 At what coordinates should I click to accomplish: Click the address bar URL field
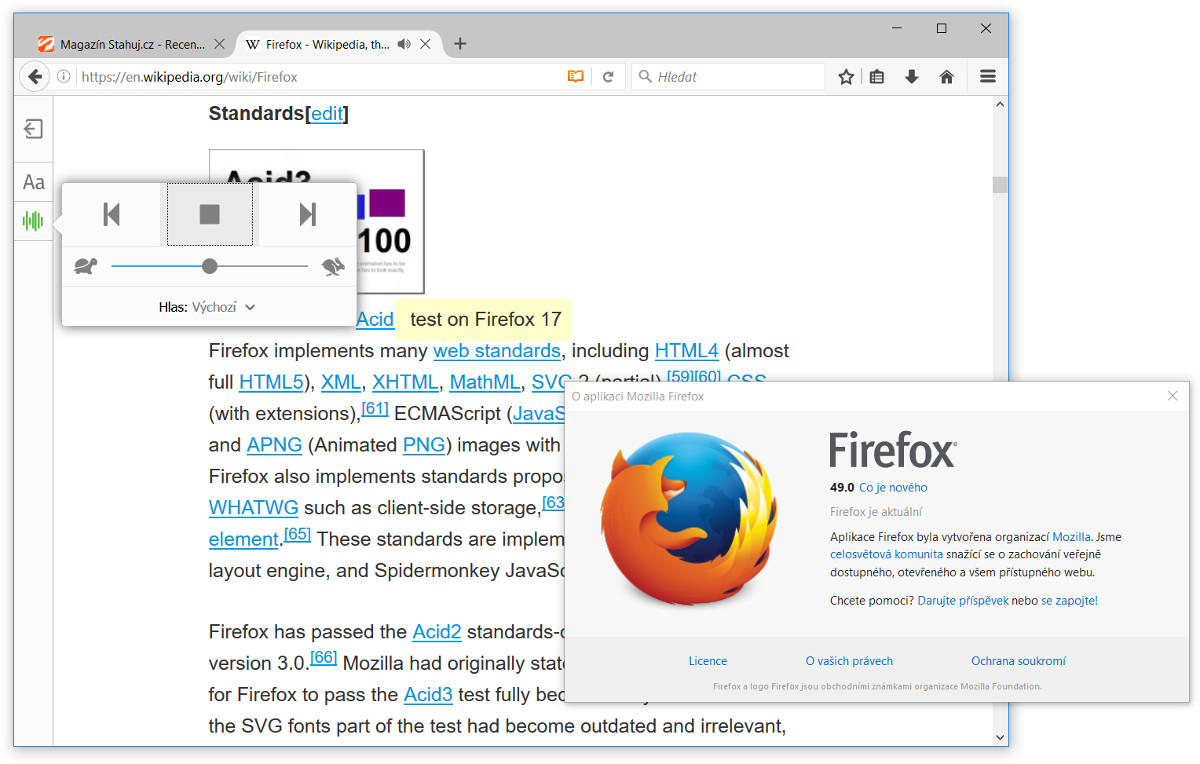coord(320,77)
